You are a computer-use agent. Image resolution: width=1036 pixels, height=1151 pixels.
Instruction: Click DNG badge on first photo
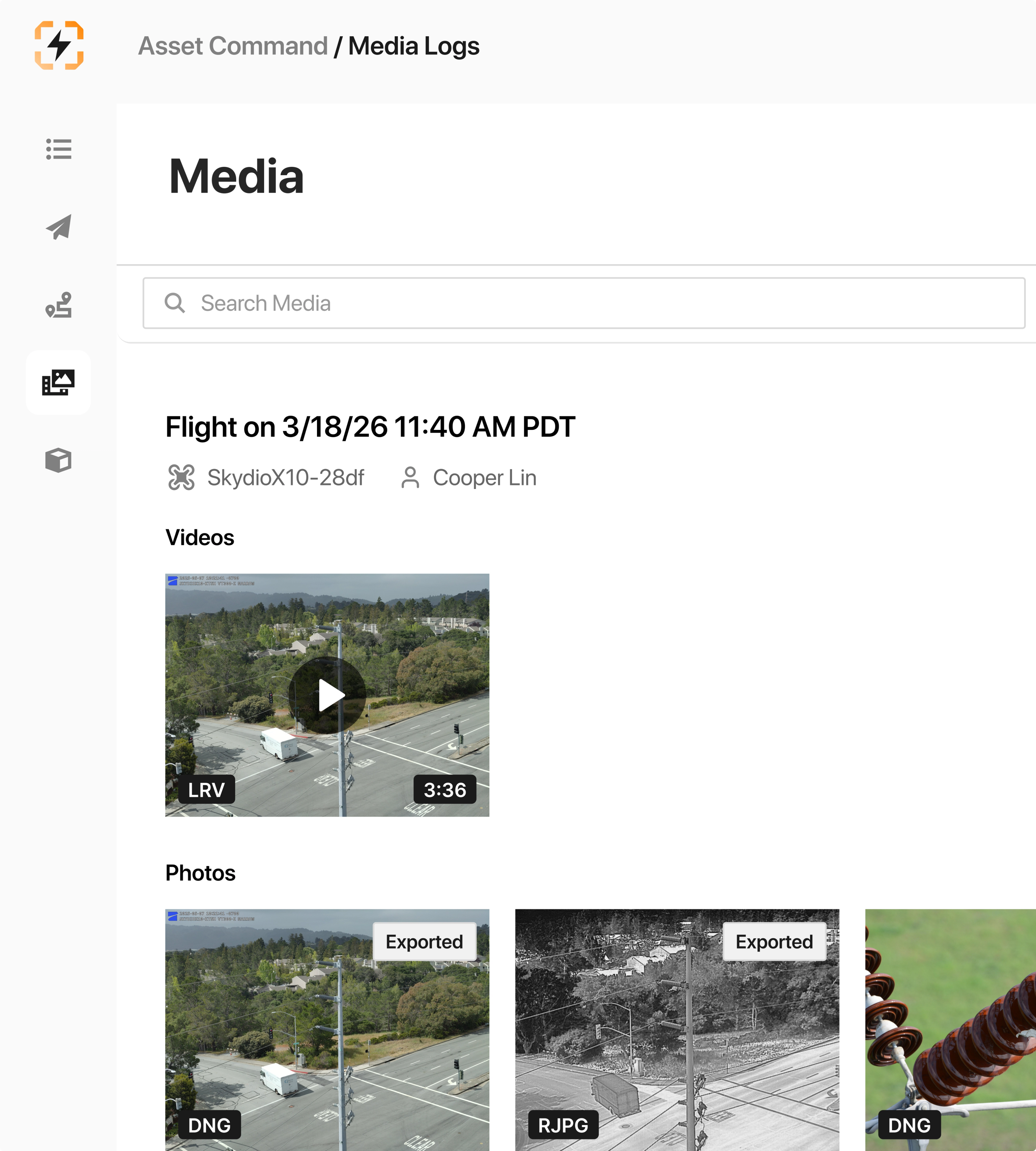pyautogui.click(x=210, y=1125)
